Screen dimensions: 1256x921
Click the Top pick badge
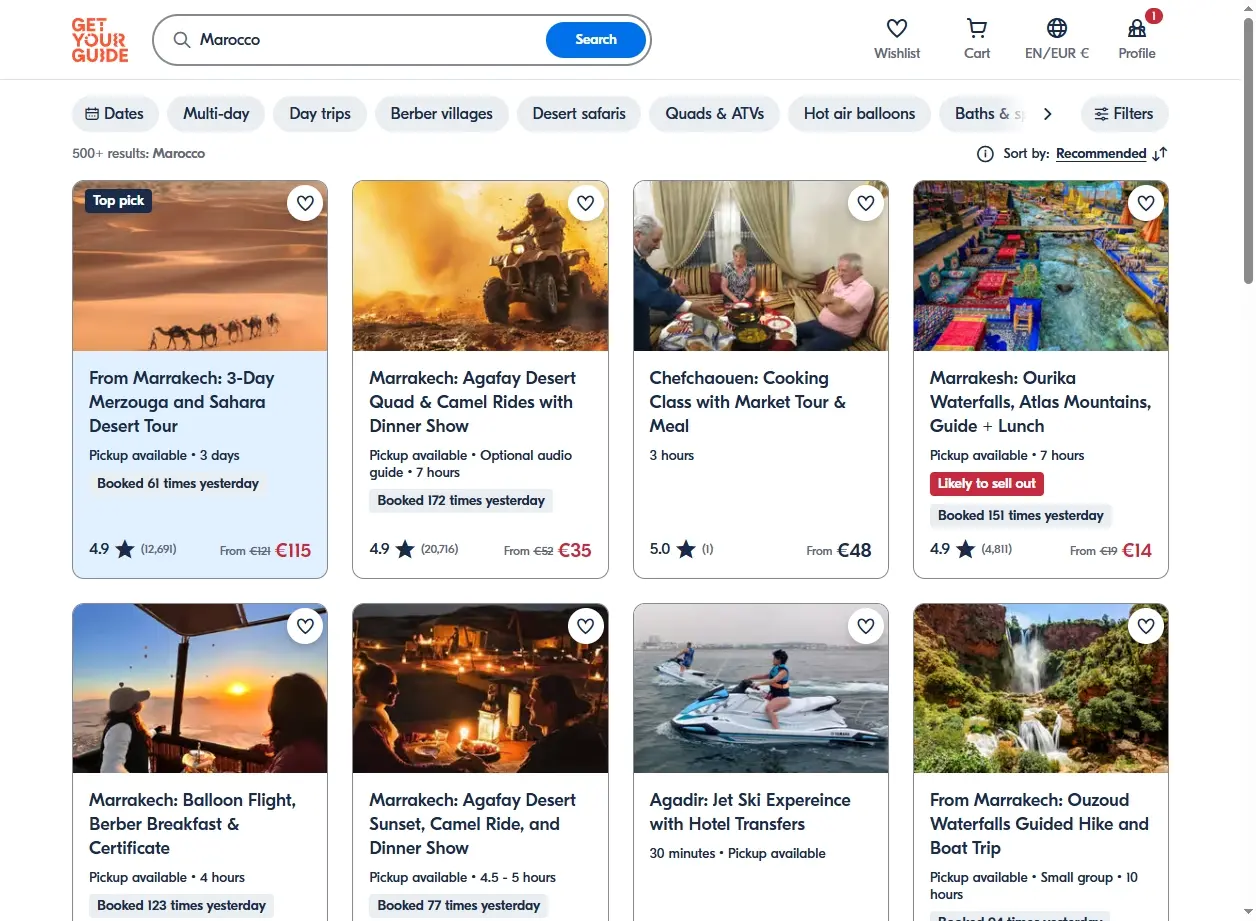point(118,201)
